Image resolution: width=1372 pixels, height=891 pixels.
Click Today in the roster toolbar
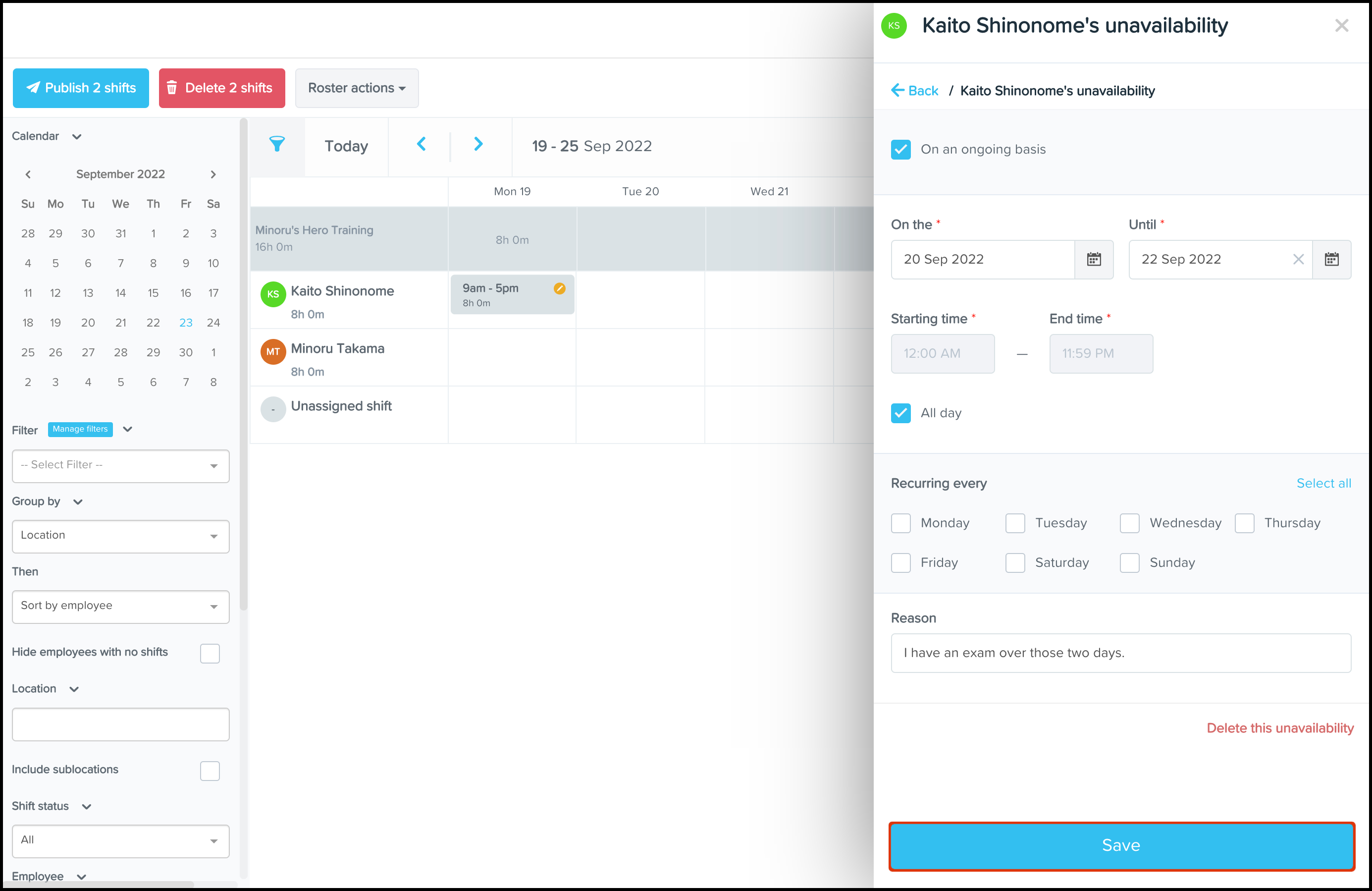(x=346, y=146)
